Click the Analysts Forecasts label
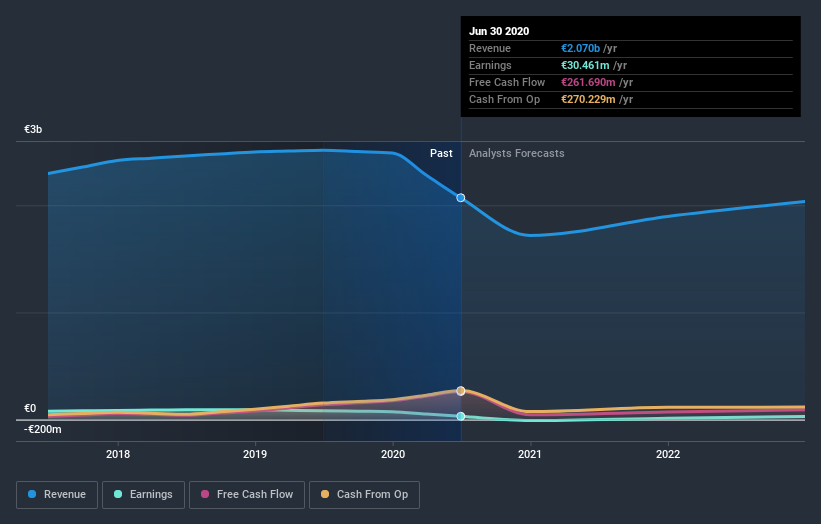 click(x=517, y=153)
